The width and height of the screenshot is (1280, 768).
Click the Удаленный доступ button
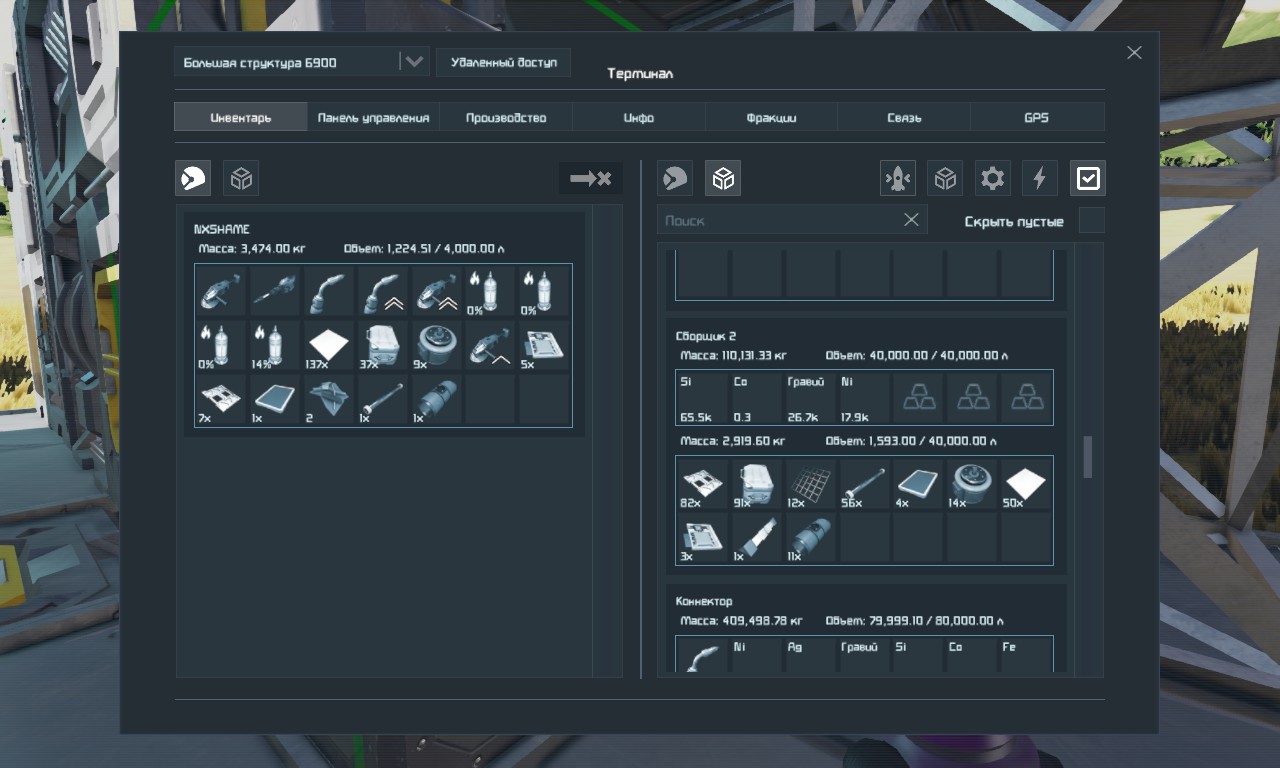point(503,62)
